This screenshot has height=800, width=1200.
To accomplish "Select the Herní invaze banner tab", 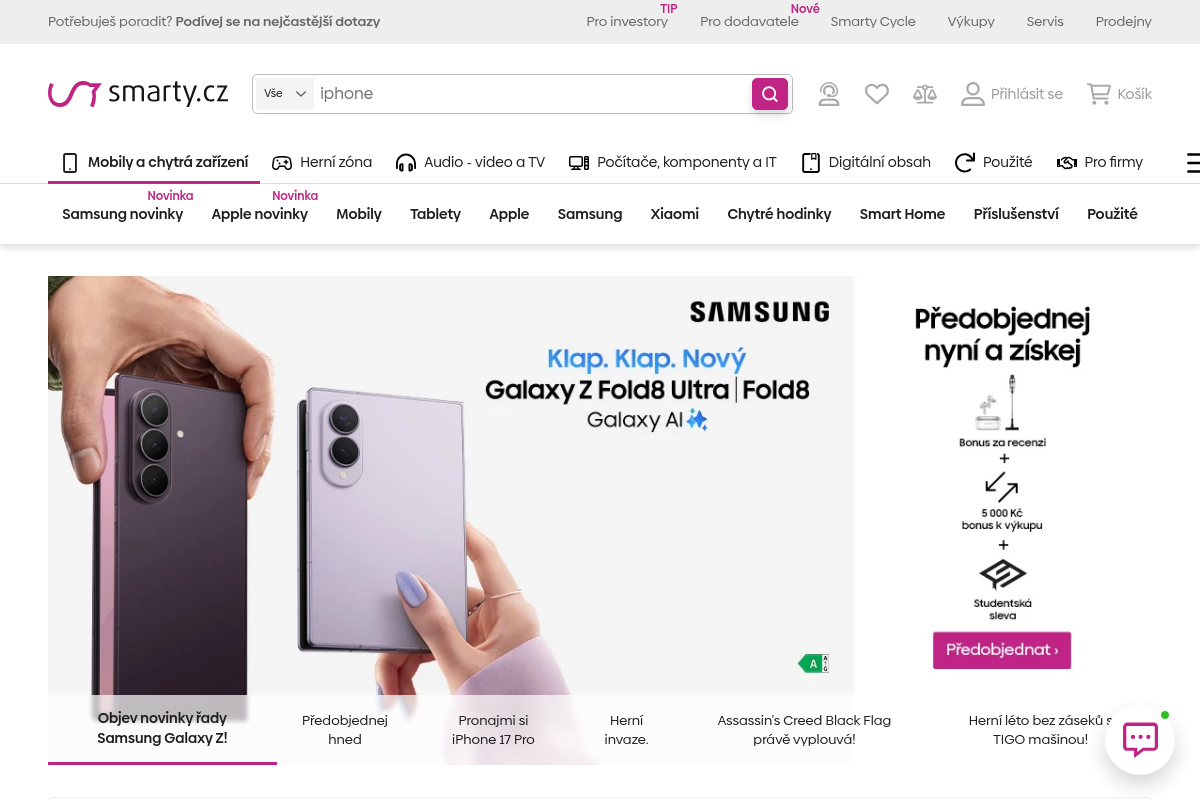I will [x=626, y=730].
